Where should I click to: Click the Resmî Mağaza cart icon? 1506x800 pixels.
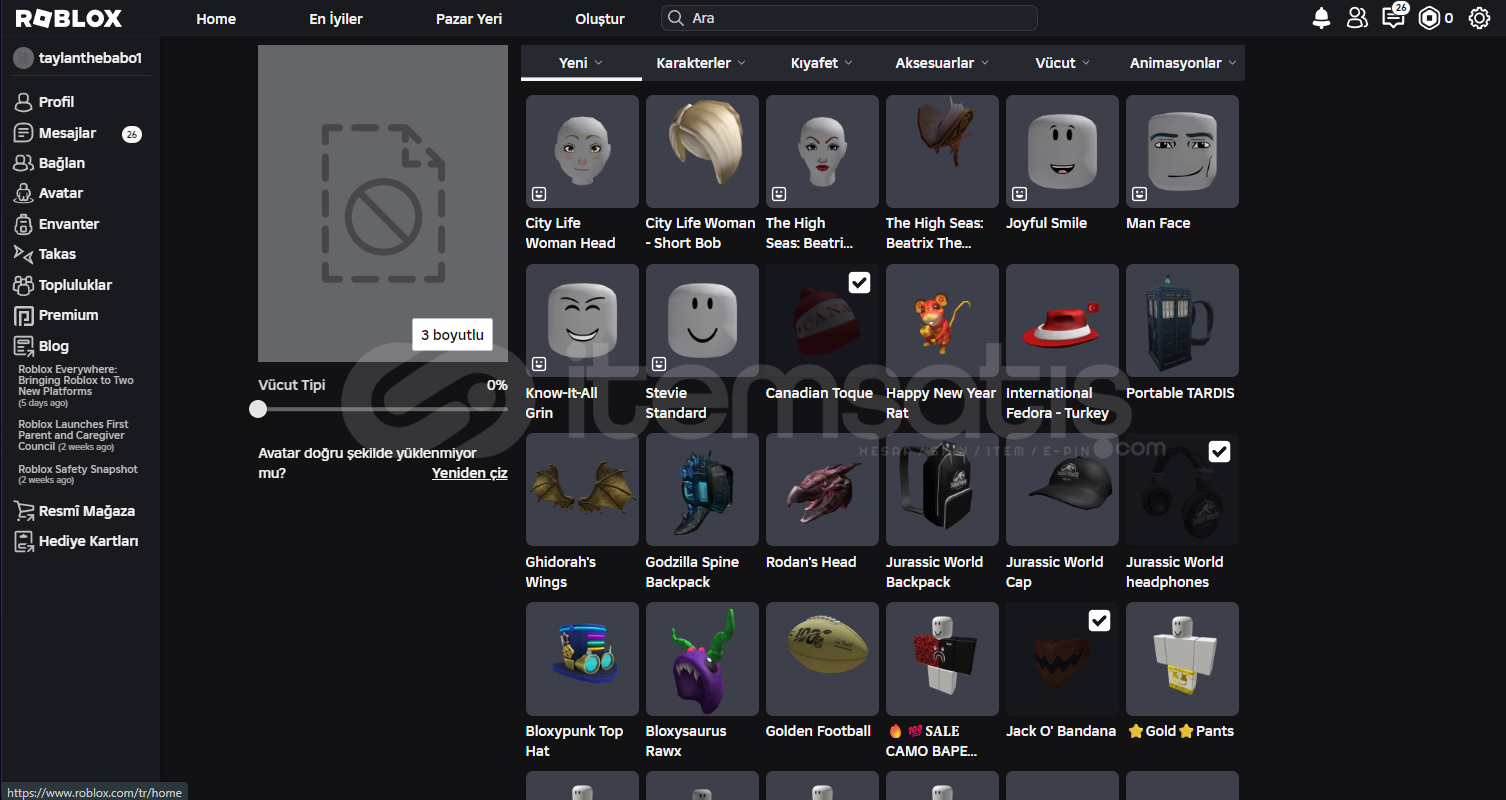pyautogui.click(x=23, y=511)
